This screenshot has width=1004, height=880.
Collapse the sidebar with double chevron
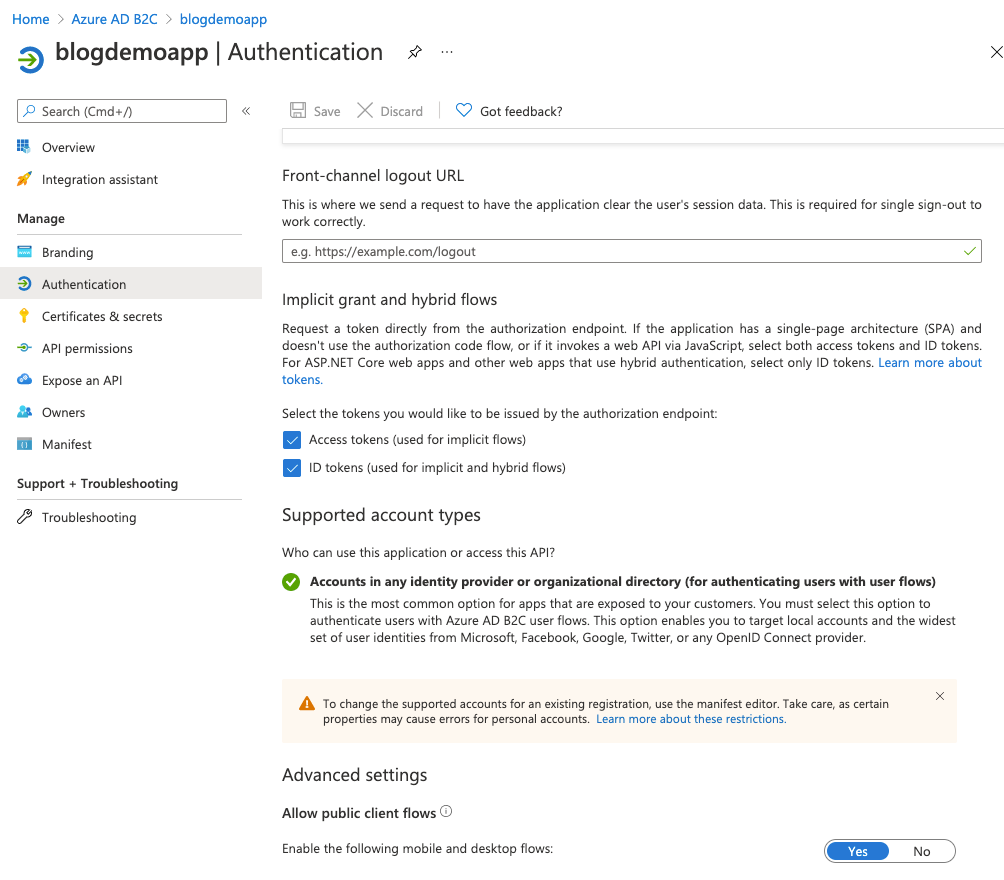coord(246,111)
